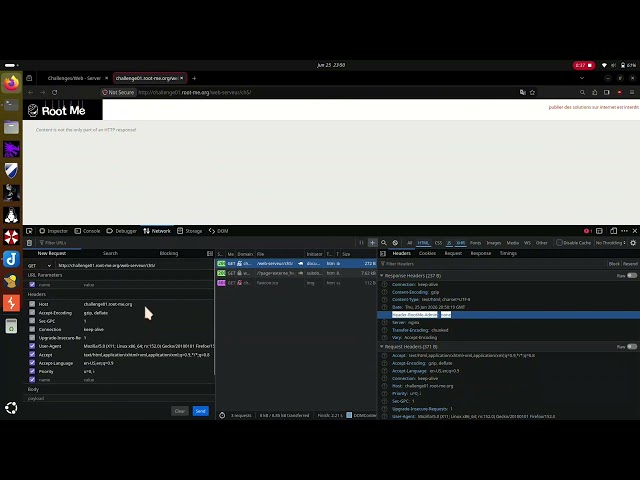Open the GET method dropdown

(x=39, y=265)
